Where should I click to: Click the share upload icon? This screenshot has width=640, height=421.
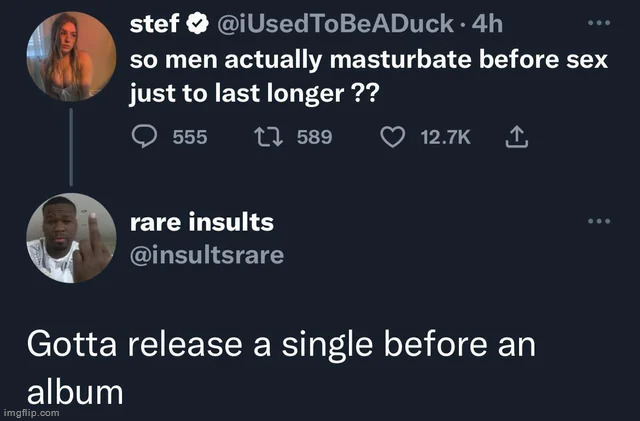click(517, 137)
